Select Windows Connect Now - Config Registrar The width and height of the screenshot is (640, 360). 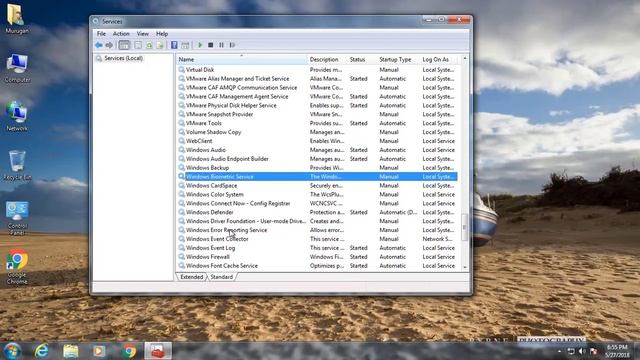click(317, 203)
